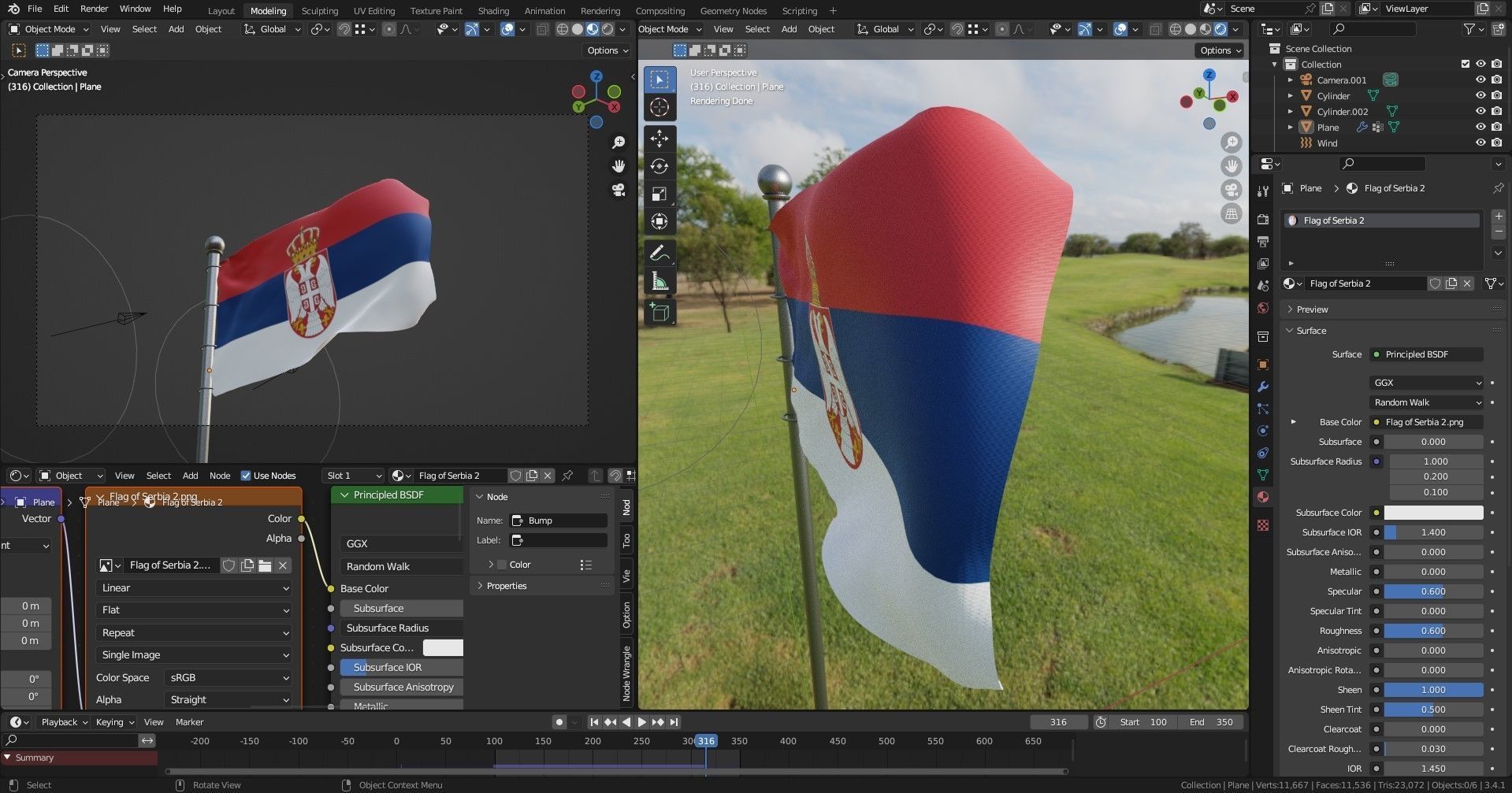Switch to the Shading workspace tab
This screenshot has height=793, width=1512.
493,10
